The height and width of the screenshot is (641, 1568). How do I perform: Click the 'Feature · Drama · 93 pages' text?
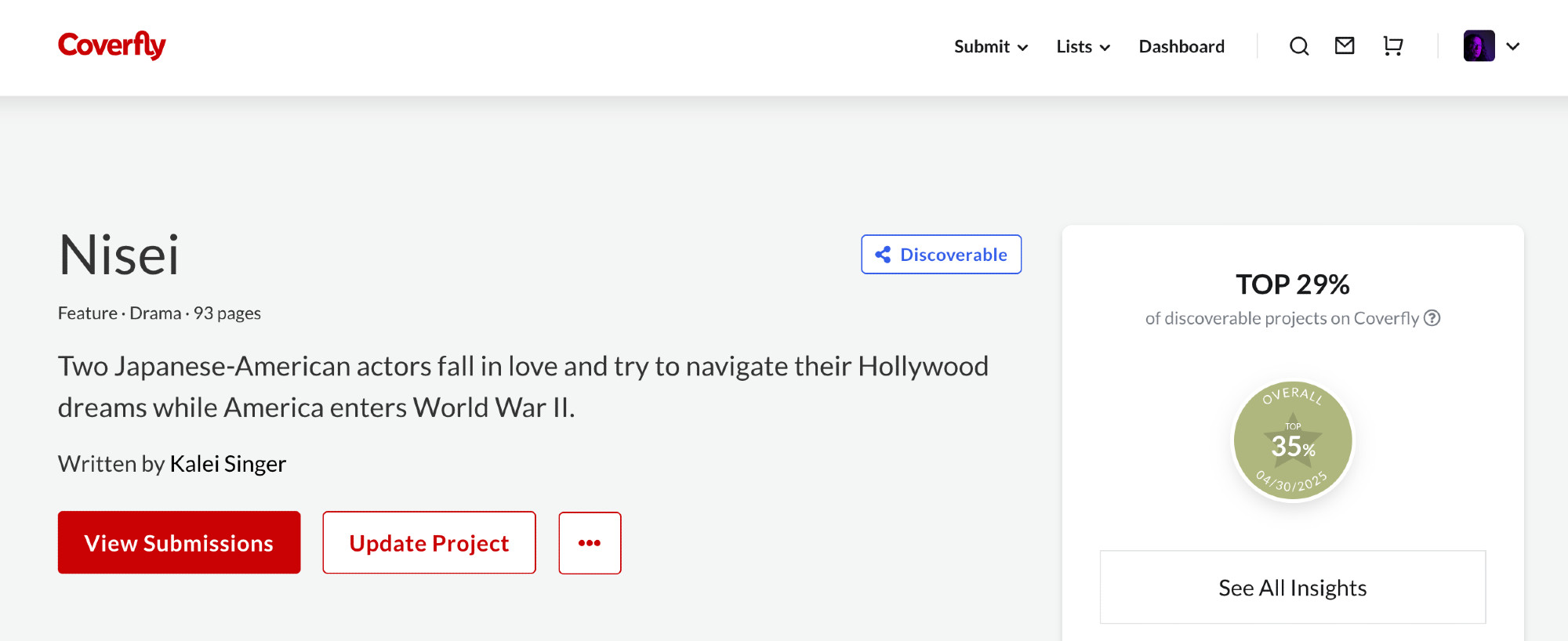(x=159, y=313)
